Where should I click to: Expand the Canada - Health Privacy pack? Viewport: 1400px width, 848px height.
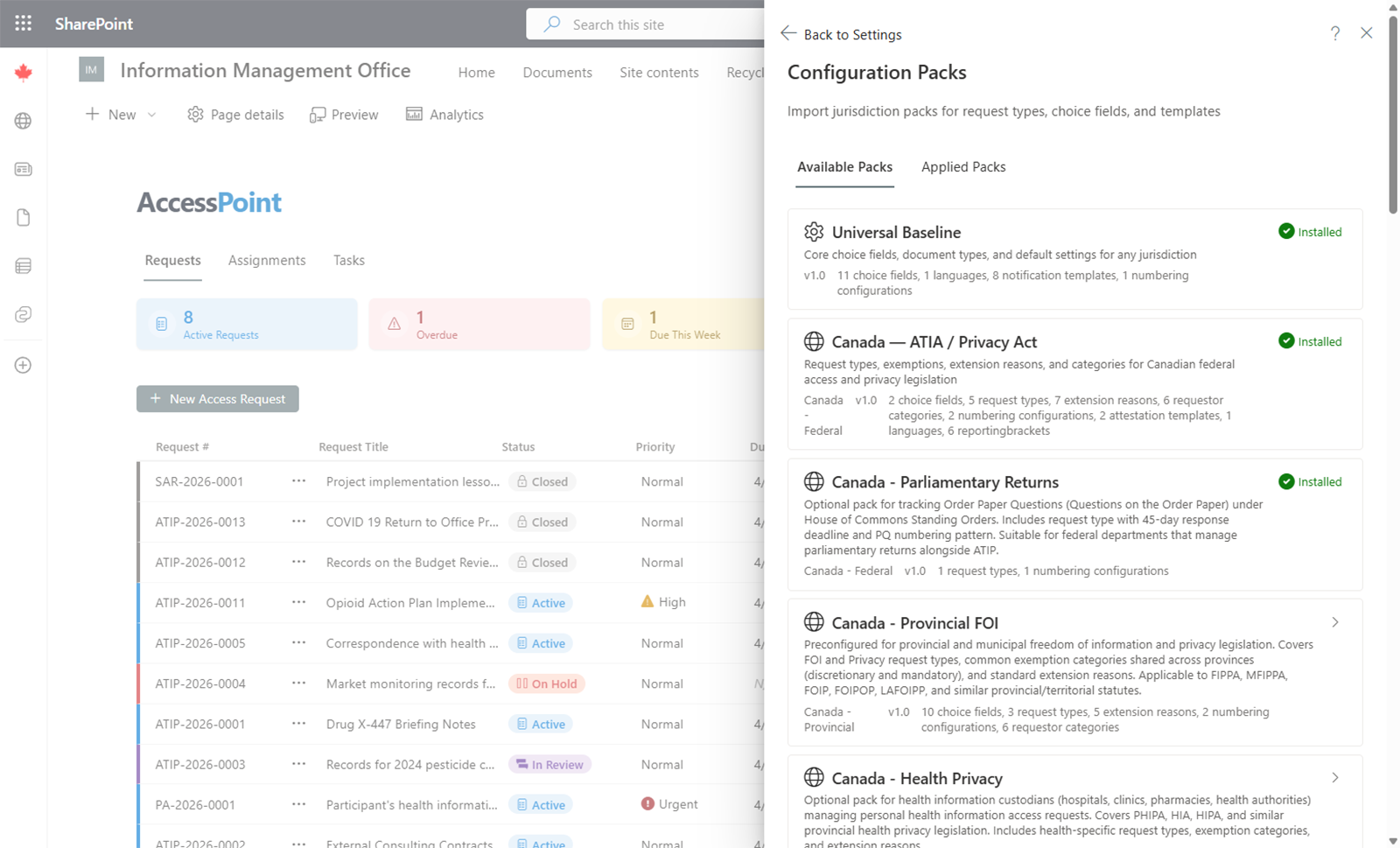click(1334, 777)
